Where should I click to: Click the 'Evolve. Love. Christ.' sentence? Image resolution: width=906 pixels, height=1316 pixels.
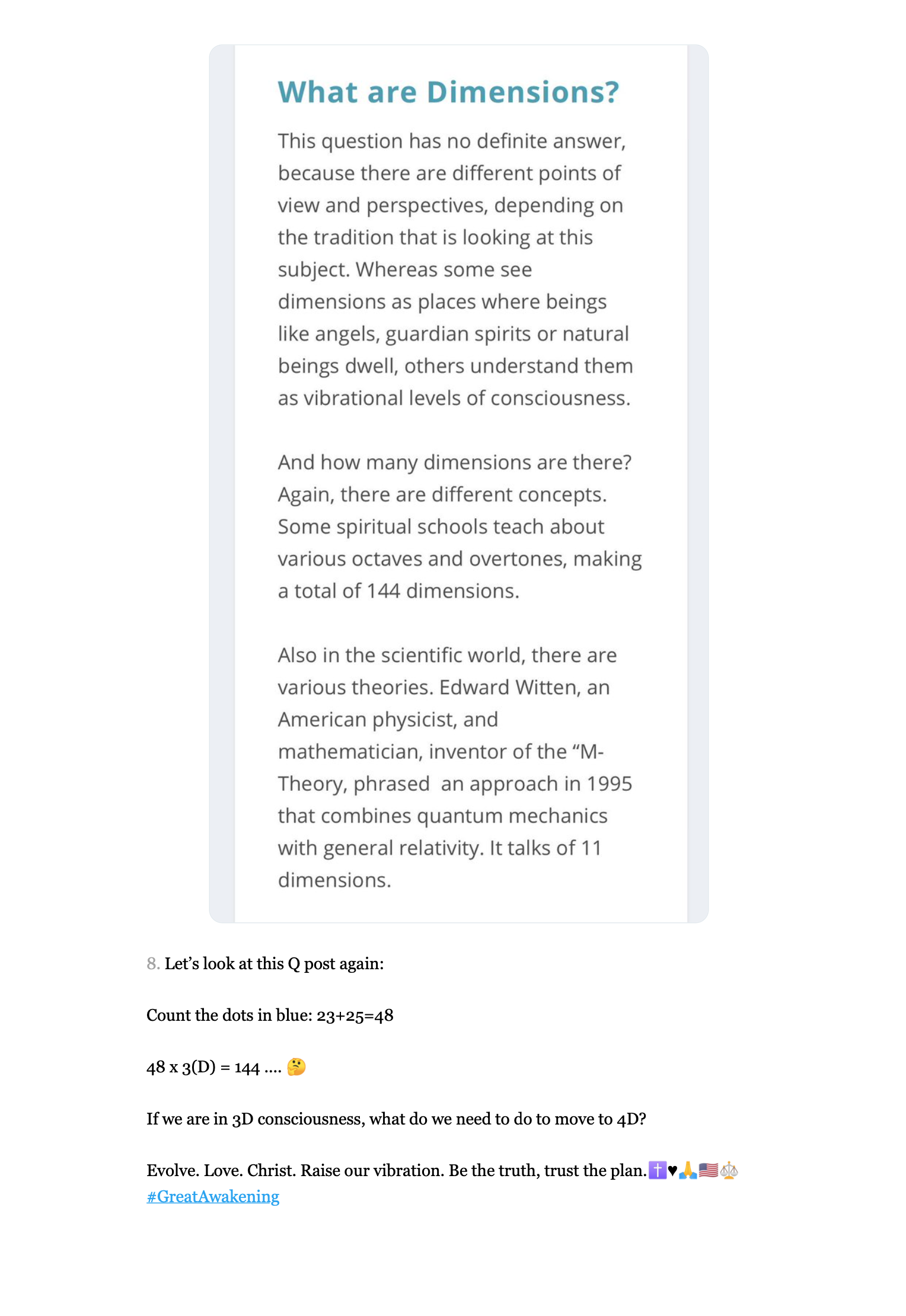pos(396,1170)
